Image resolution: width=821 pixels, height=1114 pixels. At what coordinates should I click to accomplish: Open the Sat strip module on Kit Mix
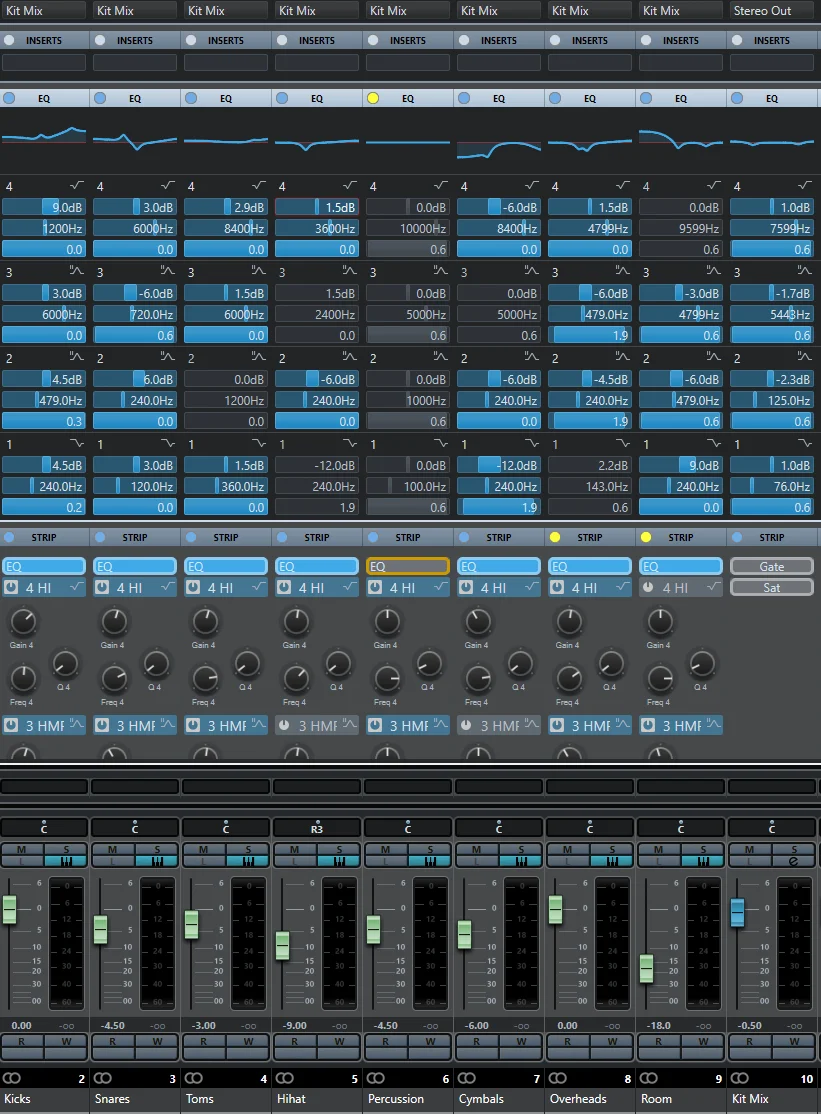pyautogui.click(x=772, y=588)
